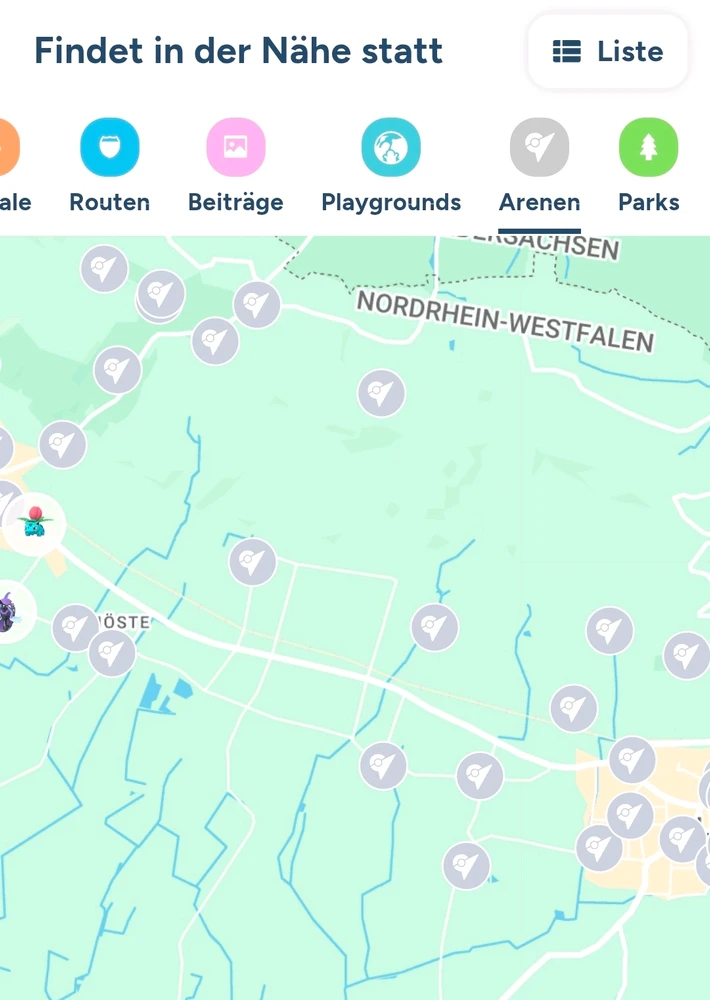Switch to the Playgrounds tab label

(x=391, y=202)
